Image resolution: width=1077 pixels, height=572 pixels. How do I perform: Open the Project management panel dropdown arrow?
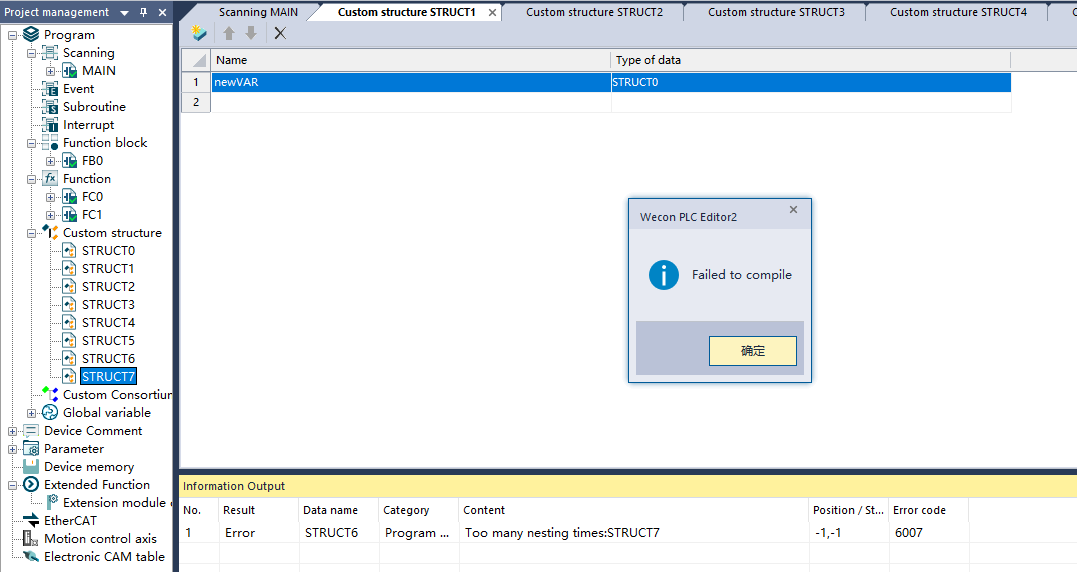(123, 12)
